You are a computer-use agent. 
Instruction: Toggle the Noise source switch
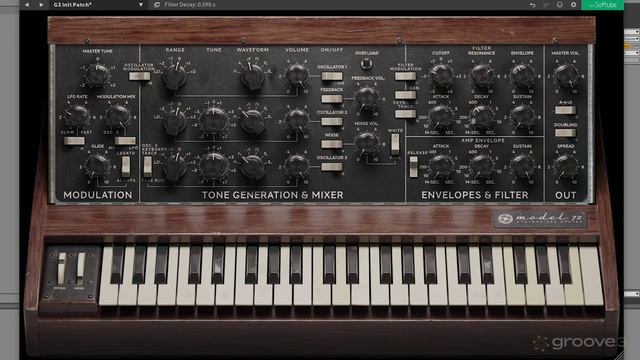click(x=332, y=144)
